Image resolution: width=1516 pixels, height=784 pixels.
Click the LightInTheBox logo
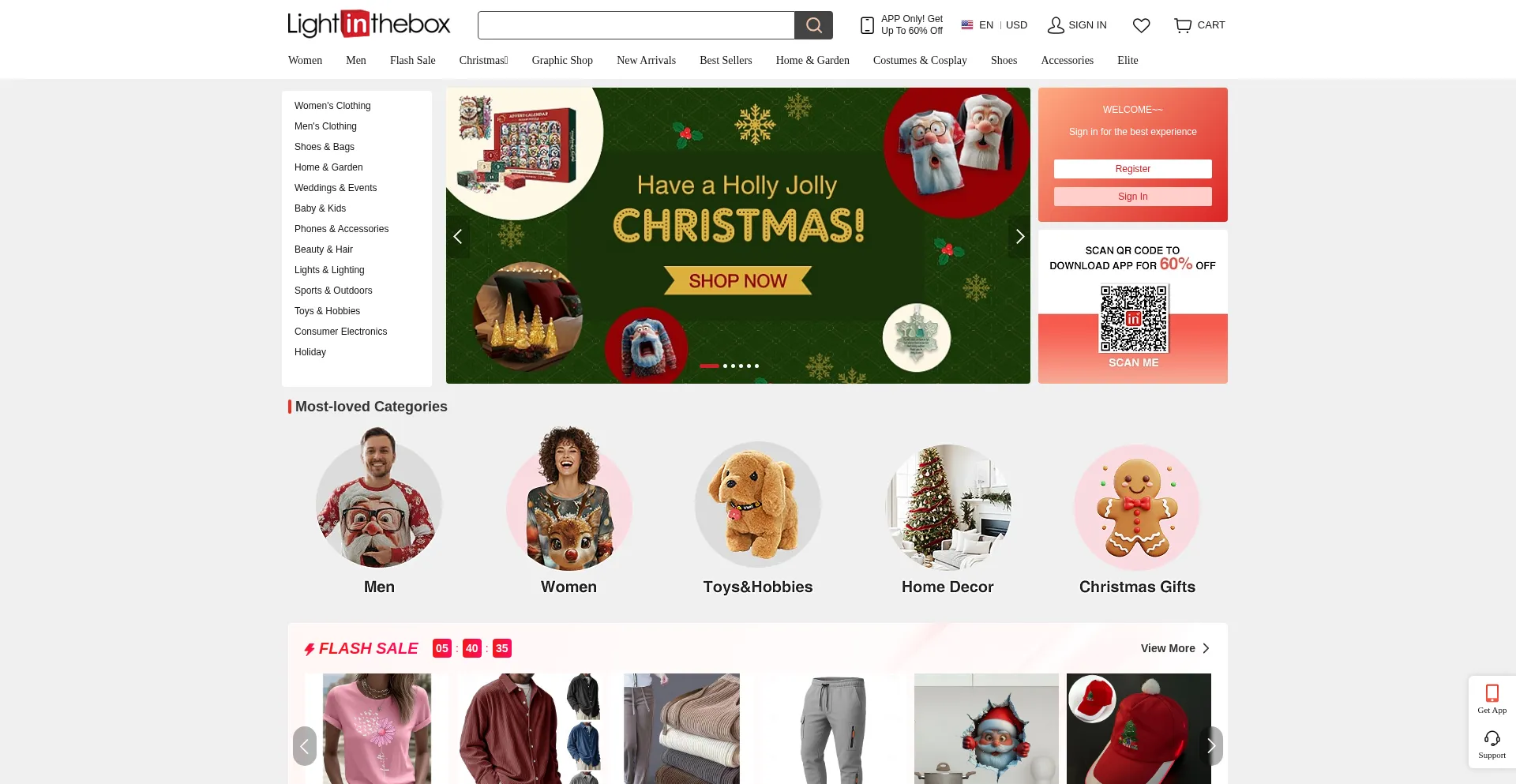[369, 24]
